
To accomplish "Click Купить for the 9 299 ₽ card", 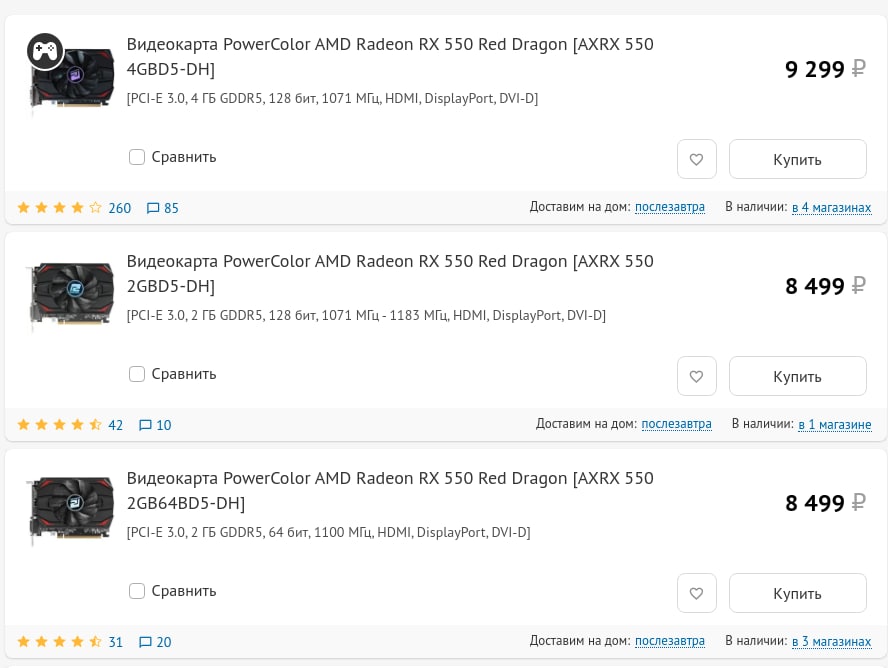I will 797,159.
